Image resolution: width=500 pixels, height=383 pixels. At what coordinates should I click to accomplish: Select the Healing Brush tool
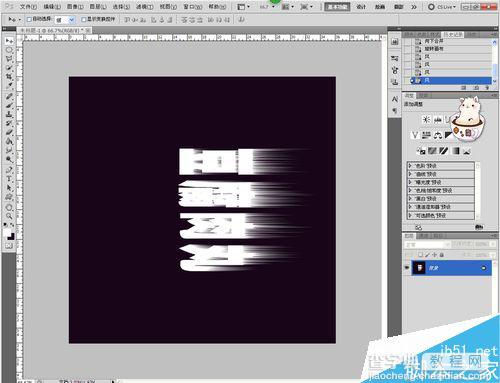click(x=9, y=96)
